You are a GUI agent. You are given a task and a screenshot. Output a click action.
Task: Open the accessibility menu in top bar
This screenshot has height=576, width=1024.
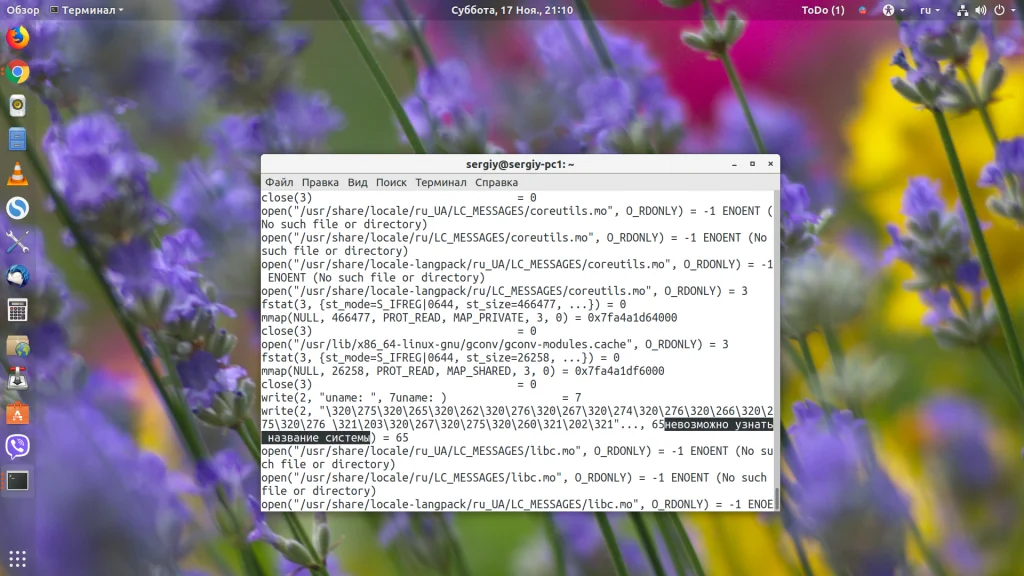coord(893,10)
